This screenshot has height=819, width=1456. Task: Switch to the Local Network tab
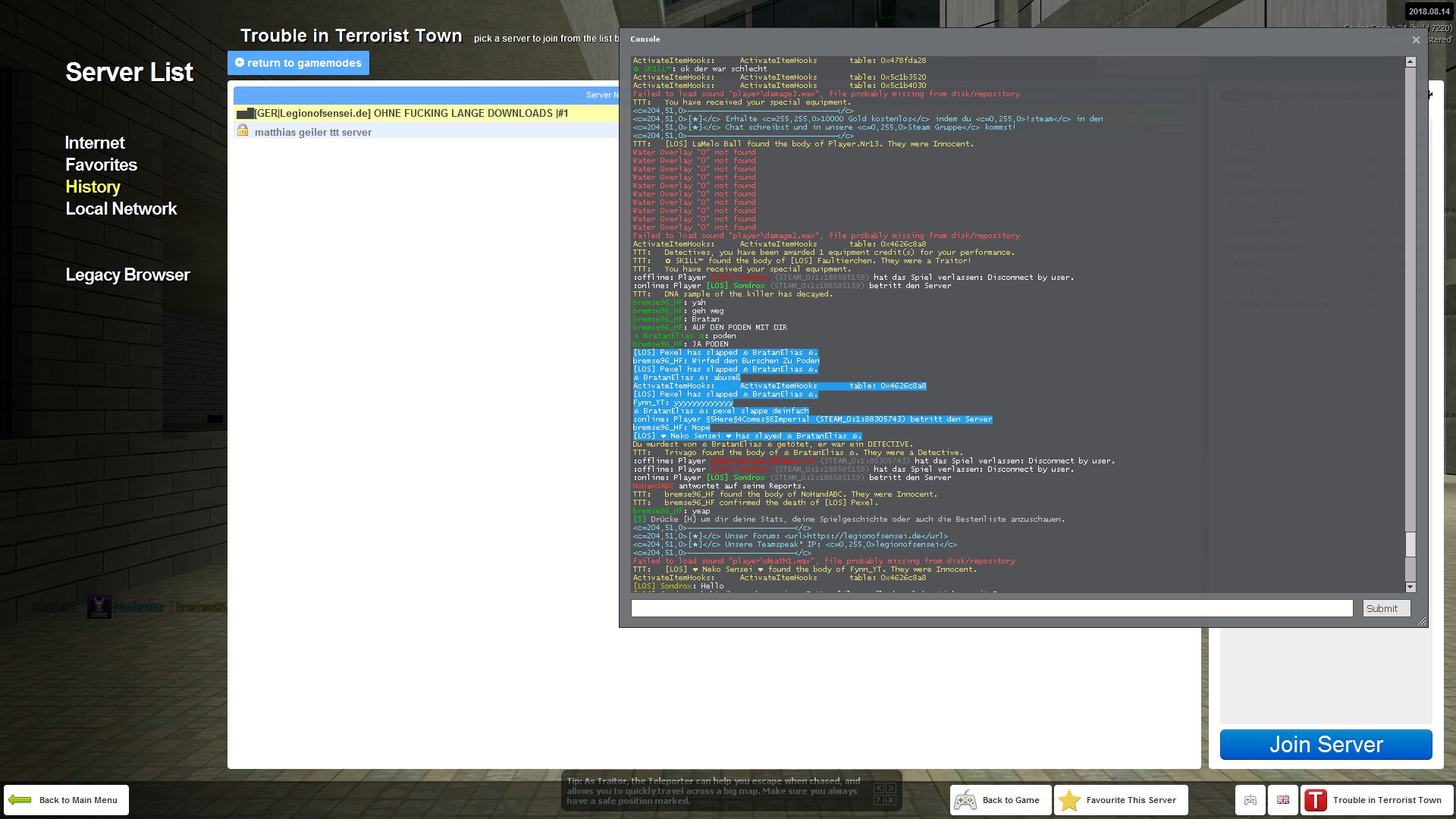pos(121,209)
